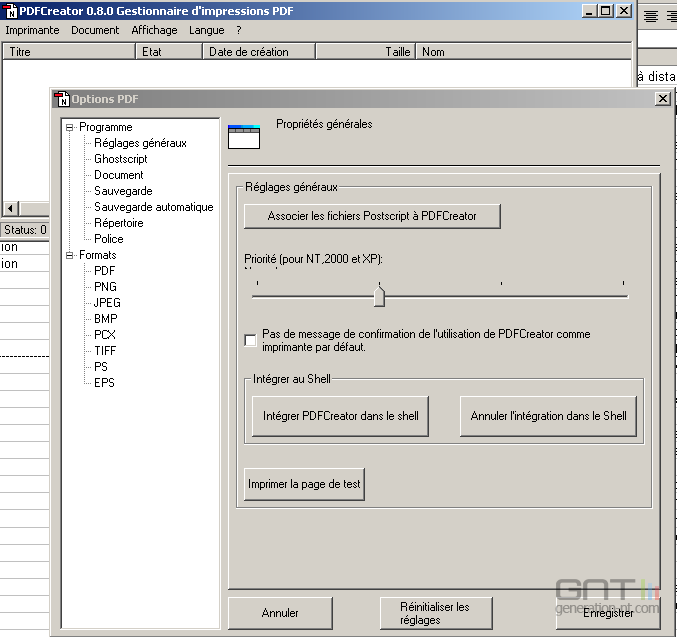This screenshot has width=677, height=637.
Task: Click the Propriétés générales window icon
Action: pos(244,137)
